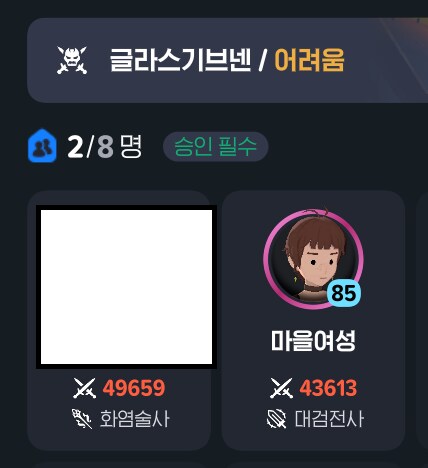Viewport: 428px width, 468px height.
Task: Click the 어려움 difficulty label
Action: pos(309,60)
